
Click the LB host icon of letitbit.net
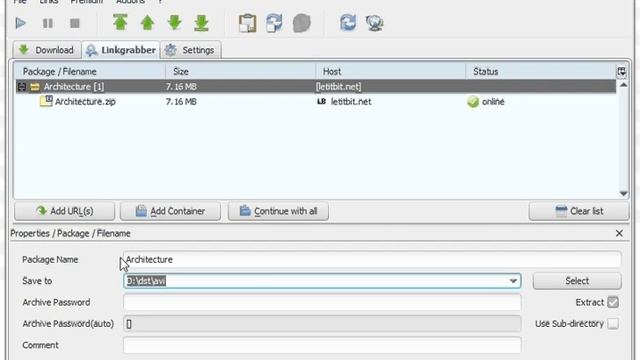321,101
